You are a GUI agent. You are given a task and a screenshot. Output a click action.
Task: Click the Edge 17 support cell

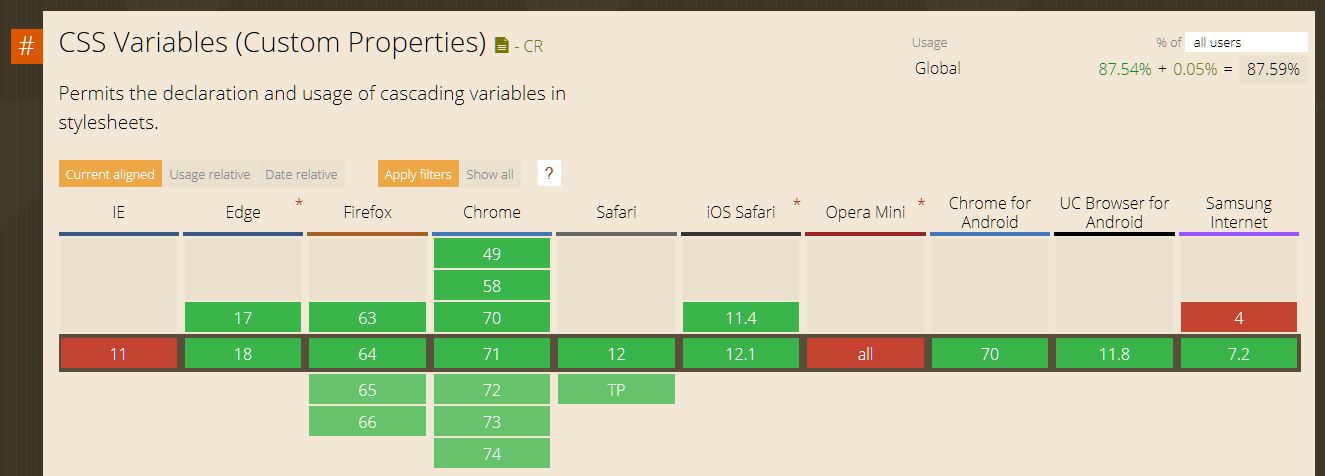click(243, 317)
